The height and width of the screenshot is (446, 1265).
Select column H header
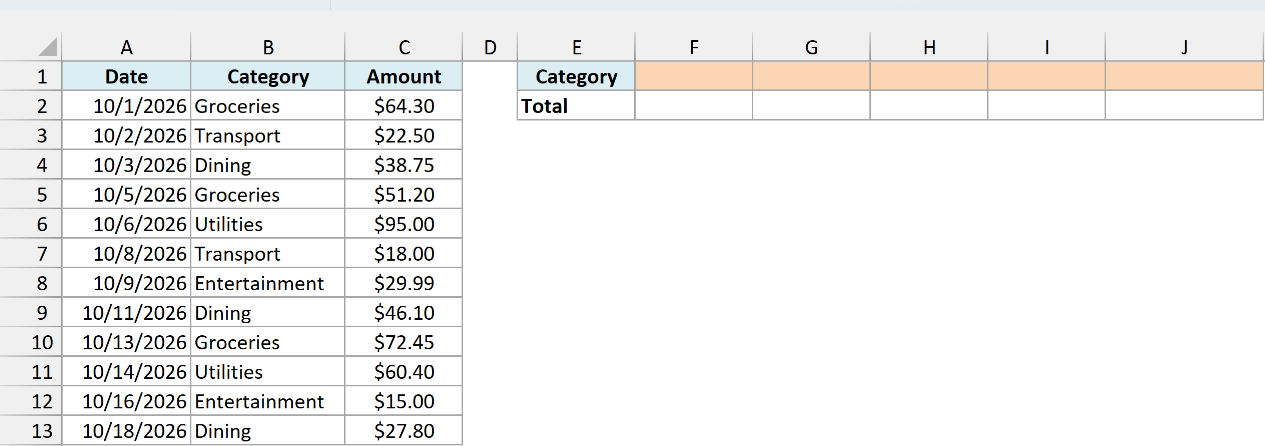click(929, 47)
